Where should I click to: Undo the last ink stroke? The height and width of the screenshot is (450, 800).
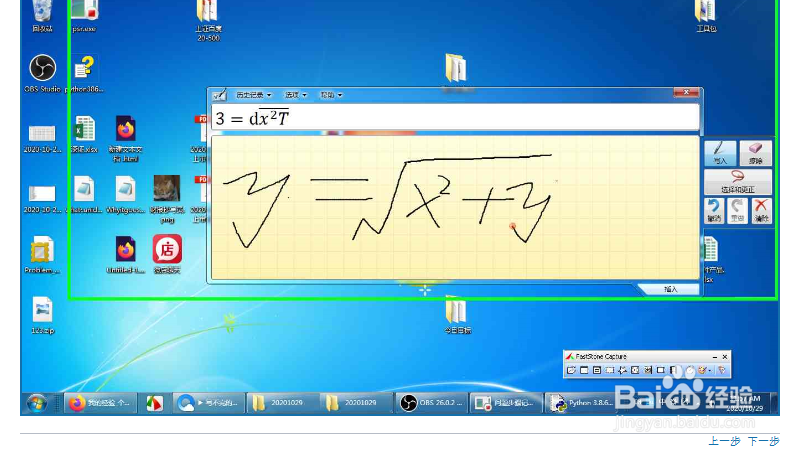(714, 210)
